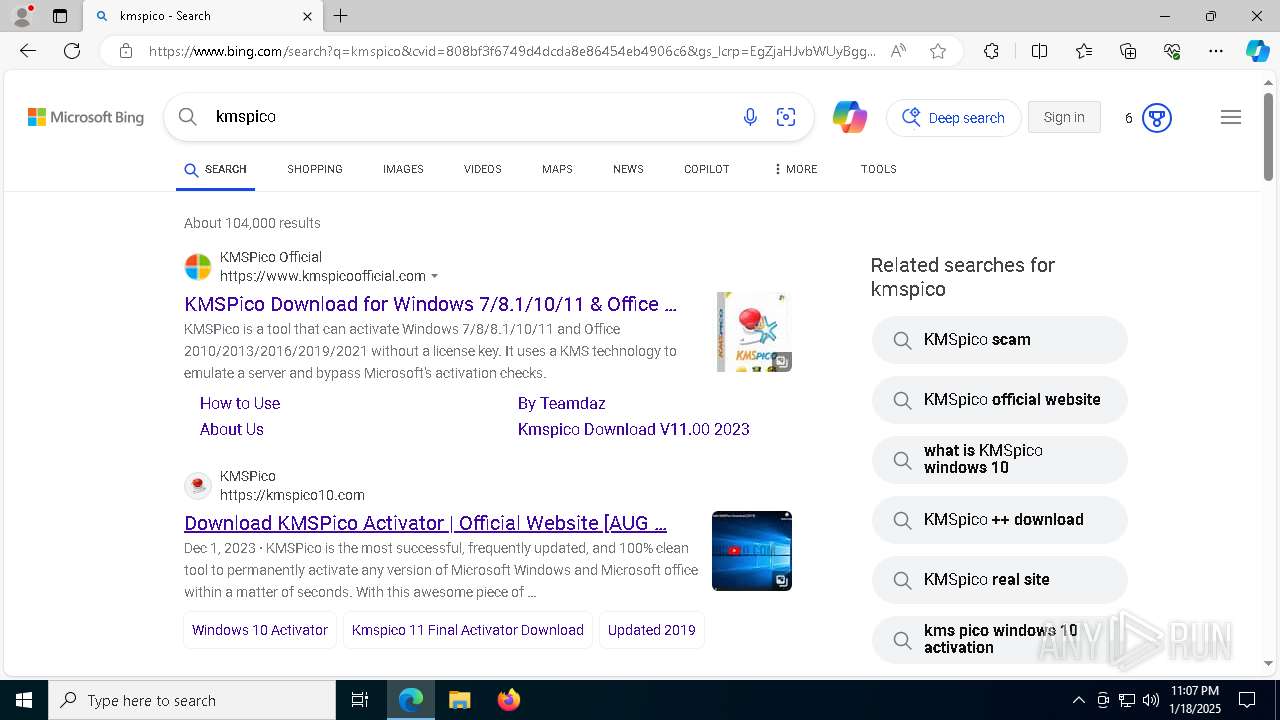Open the Collections icon
The width and height of the screenshot is (1280, 720).
[x=1128, y=51]
